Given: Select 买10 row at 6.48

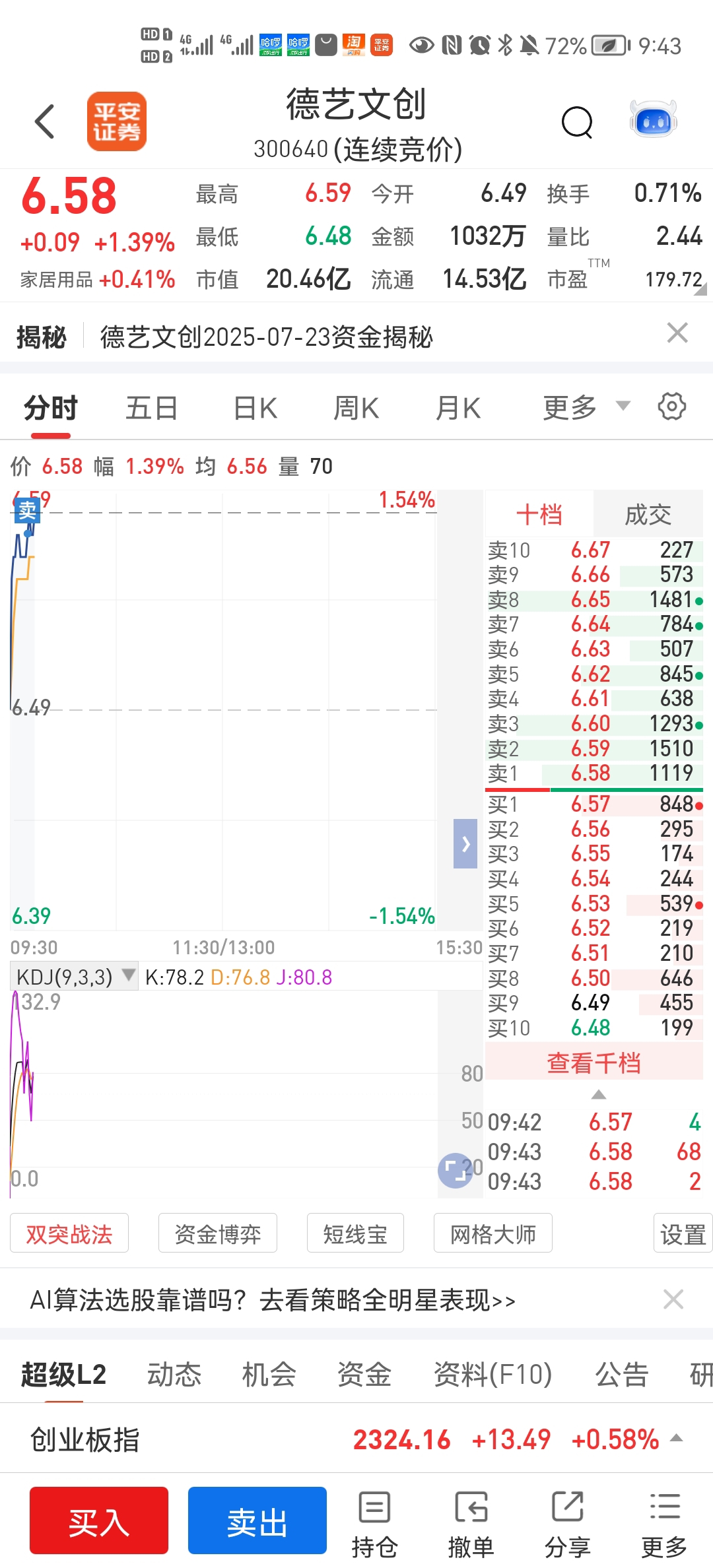Looking at the screenshot, I should (594, 1028).
